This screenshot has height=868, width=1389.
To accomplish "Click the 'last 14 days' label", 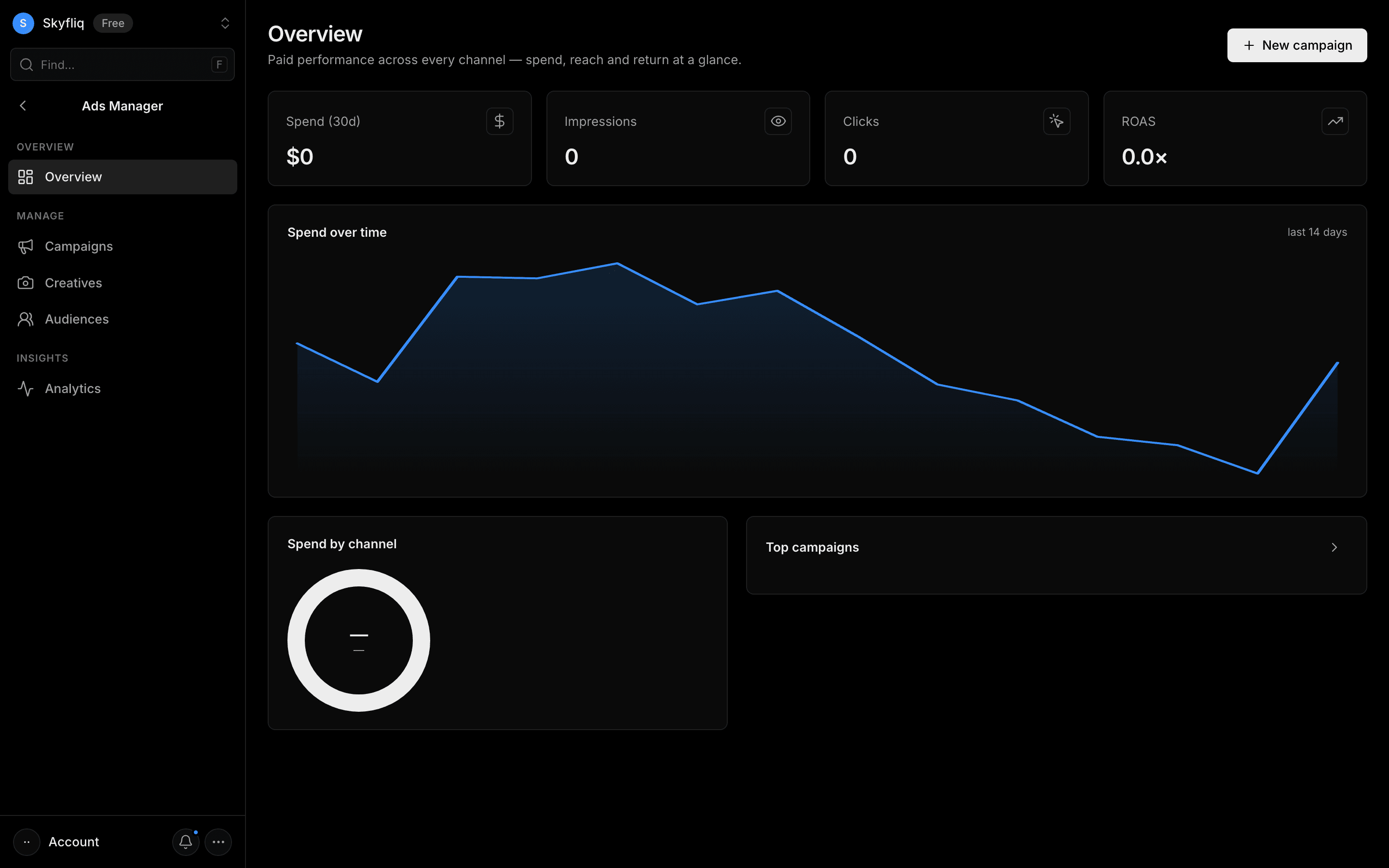I will [x=1317, y=232].
